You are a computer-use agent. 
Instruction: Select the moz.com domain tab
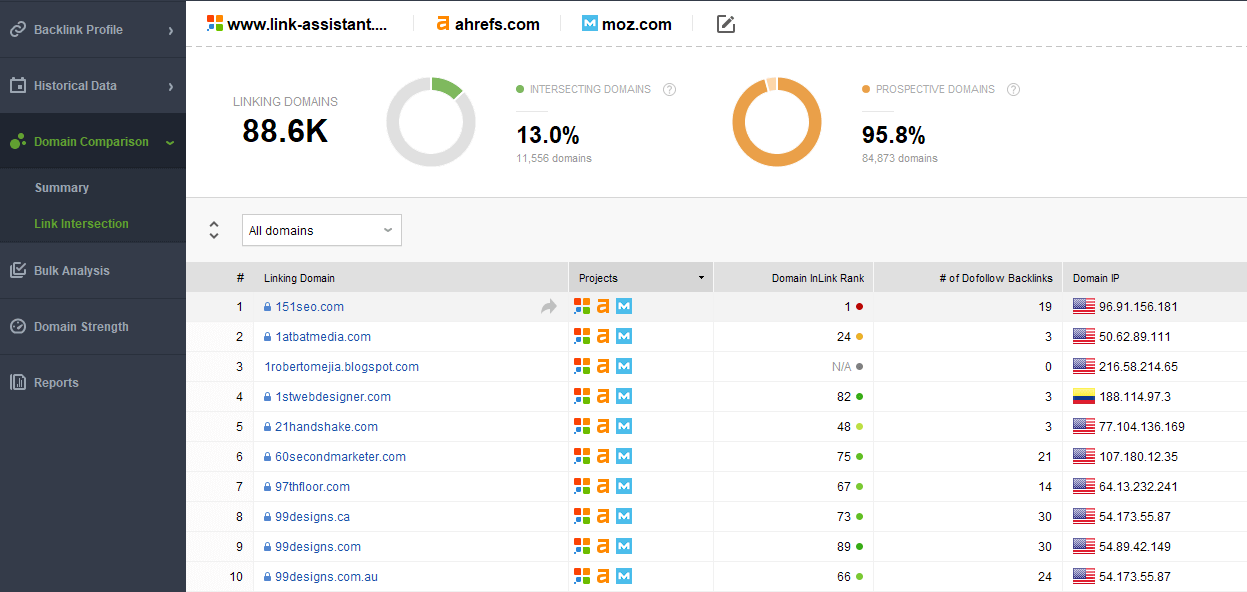pyautogui.click(x=627, y=24)
